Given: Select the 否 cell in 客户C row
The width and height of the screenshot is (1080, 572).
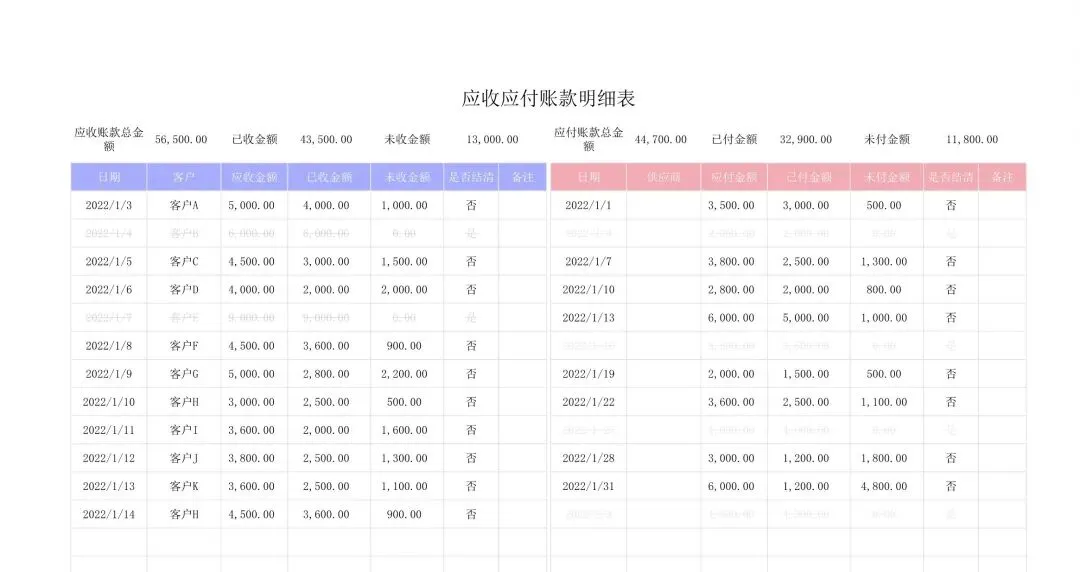Looking at the screenshot, I should point(471,262).
